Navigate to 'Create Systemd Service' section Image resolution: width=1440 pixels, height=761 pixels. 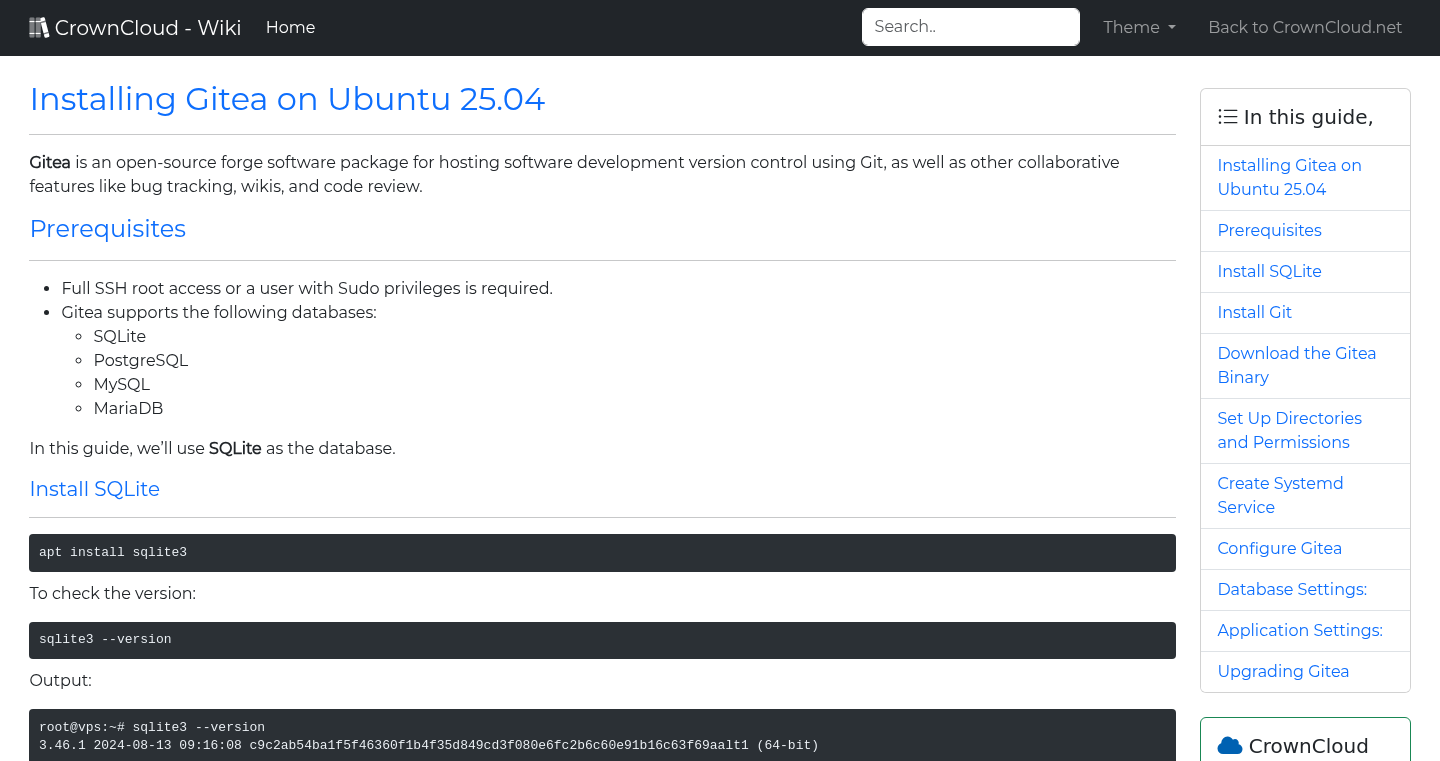(x=1280, y=495)
